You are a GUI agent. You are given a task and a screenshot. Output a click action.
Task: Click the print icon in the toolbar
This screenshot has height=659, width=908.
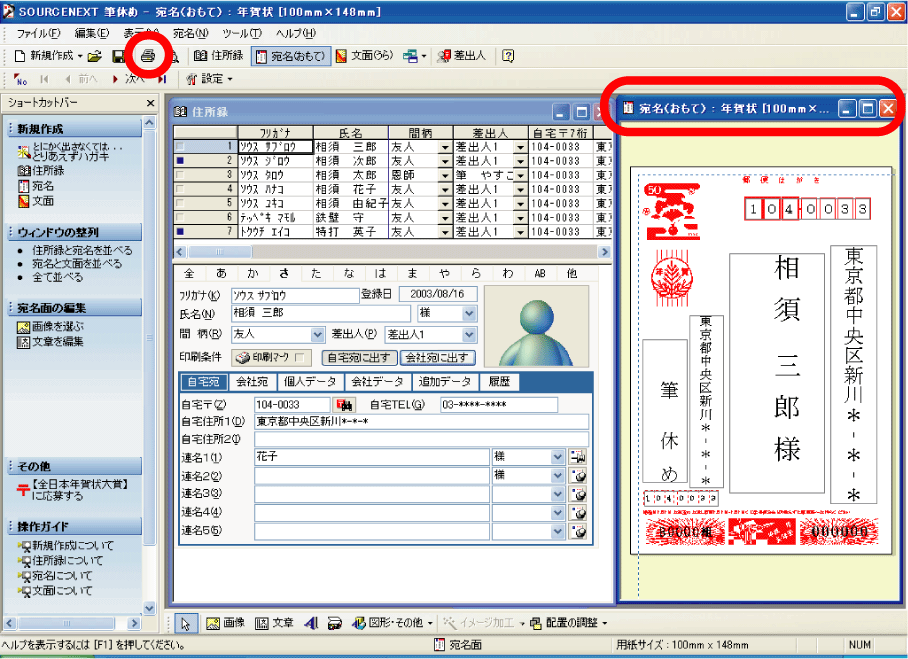pos(148,56)
